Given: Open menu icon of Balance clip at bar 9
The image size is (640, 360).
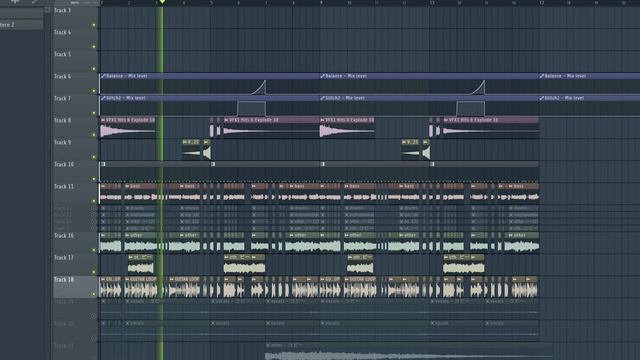Looking at the screenshot, I should click(322, 76).
